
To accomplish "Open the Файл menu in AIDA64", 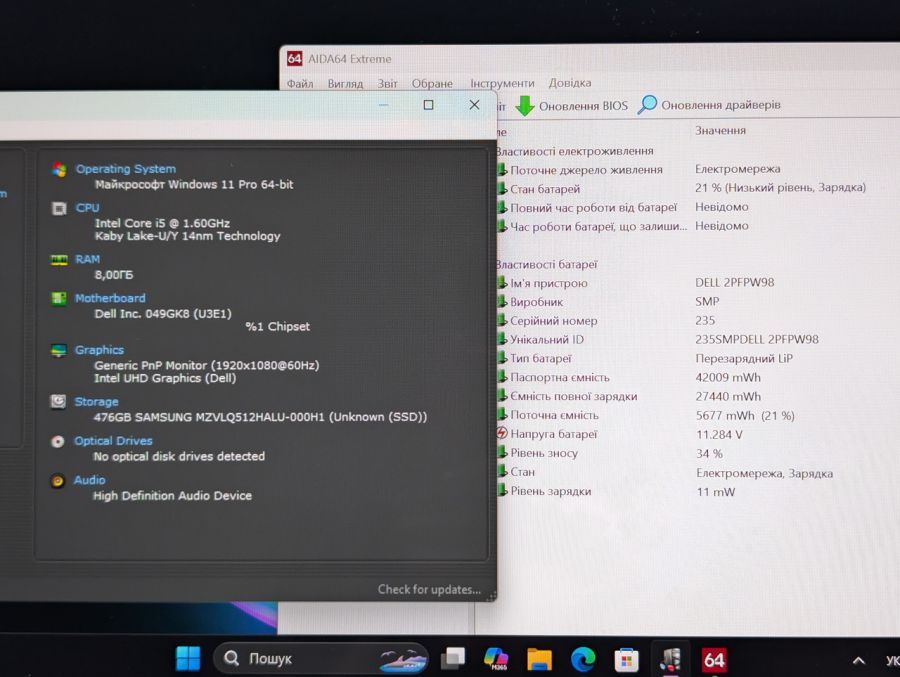I will [300, 84].
